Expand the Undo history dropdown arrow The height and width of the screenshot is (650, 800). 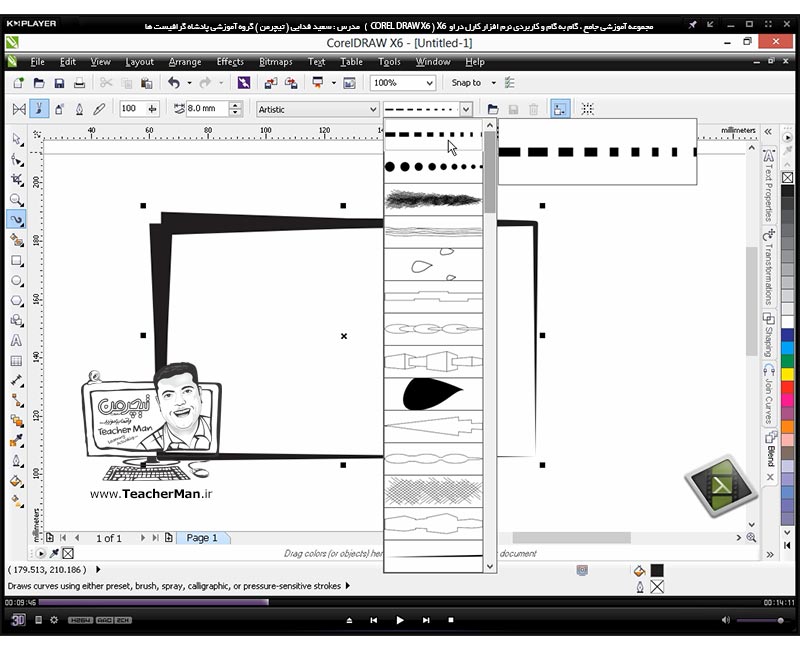pyautogui.click(x=189, y=83)
